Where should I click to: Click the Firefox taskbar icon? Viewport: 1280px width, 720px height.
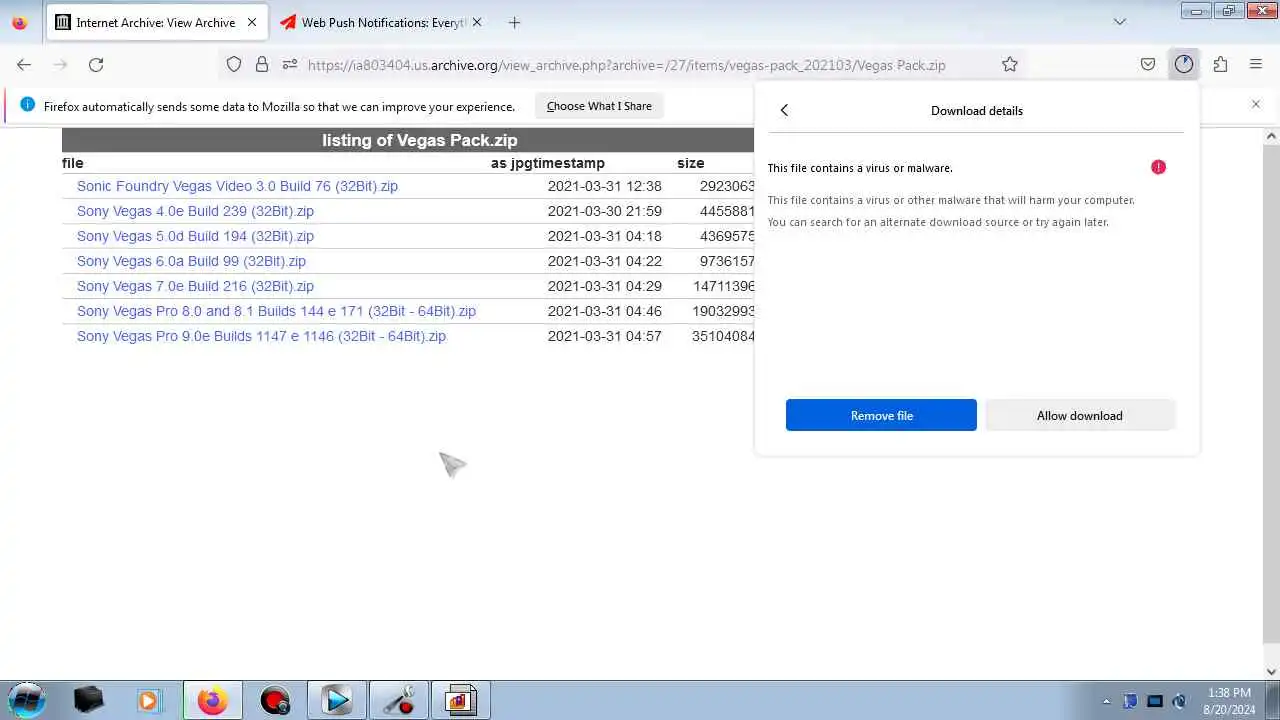[x=212, y=700]
